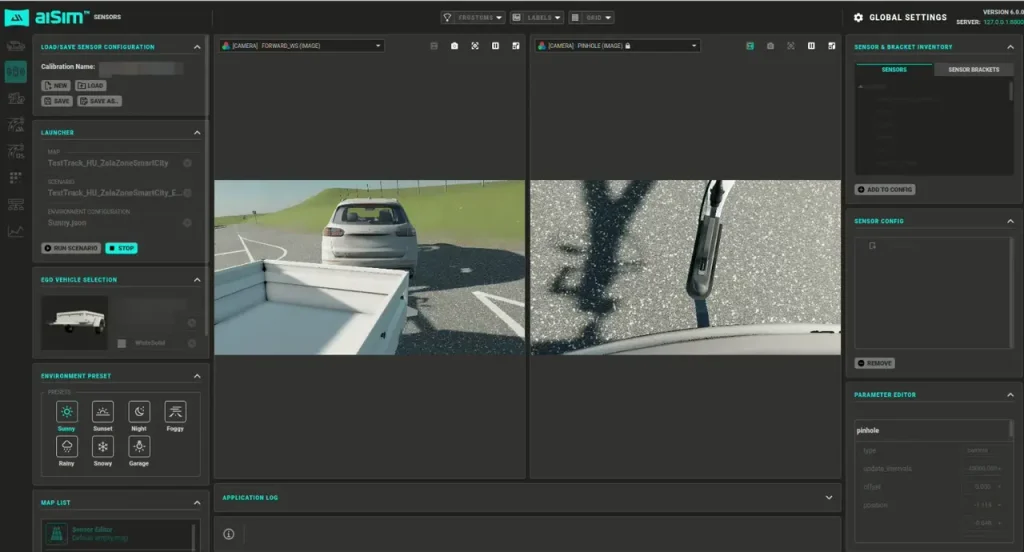Click the NEW configuration button
This screenshot has height=552, width=1024.
point(56,86)
